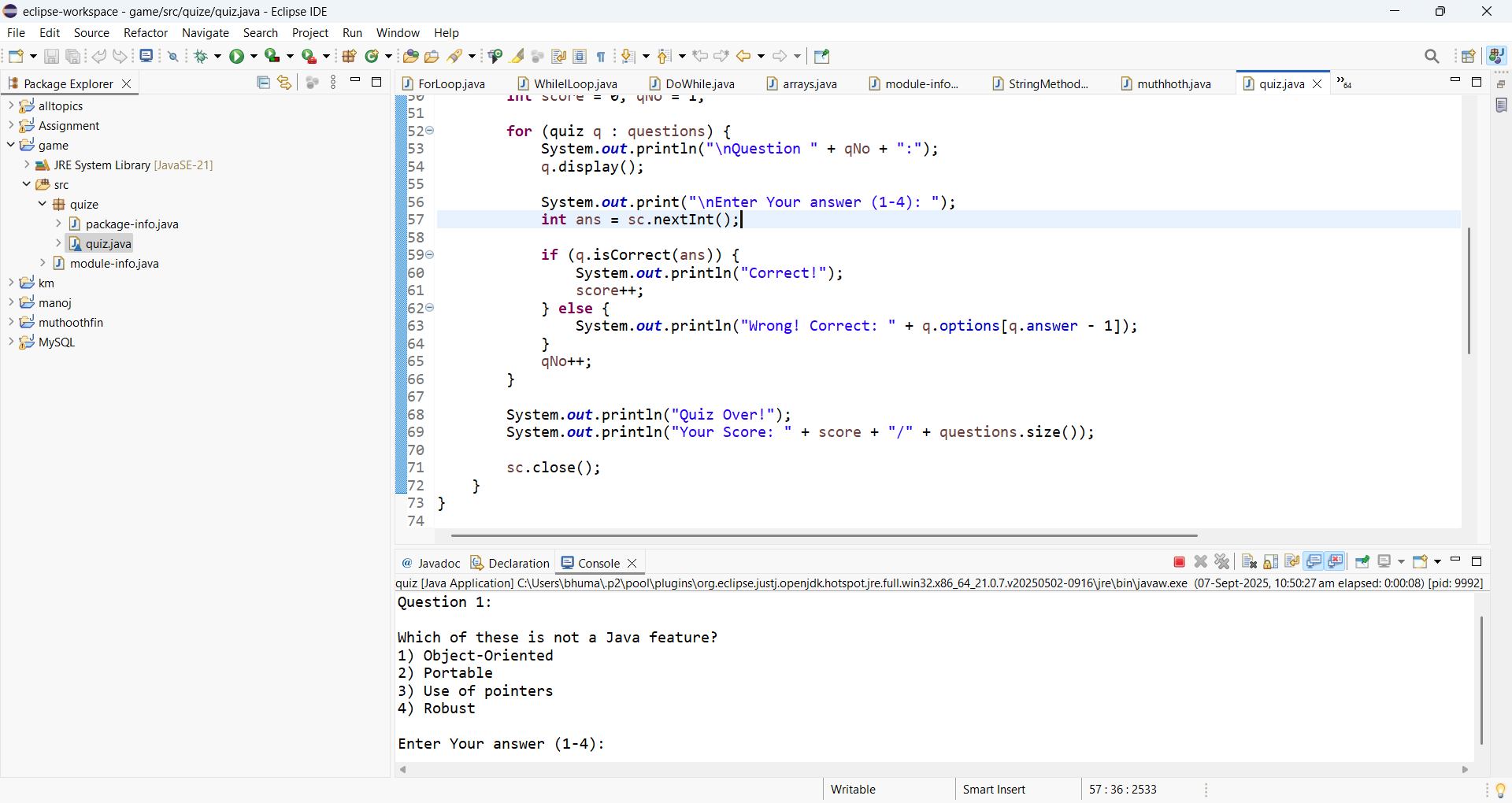Collapse the src folder
Image resolution: width=1512 pixels, height=803 pixels.
26,184
